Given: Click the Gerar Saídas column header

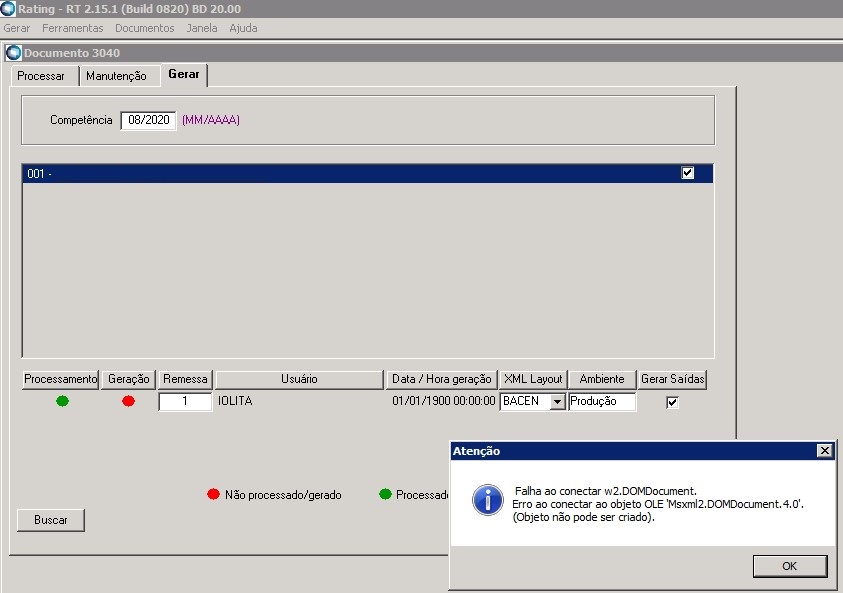Looking at the screenshot, I should point(673,379).
